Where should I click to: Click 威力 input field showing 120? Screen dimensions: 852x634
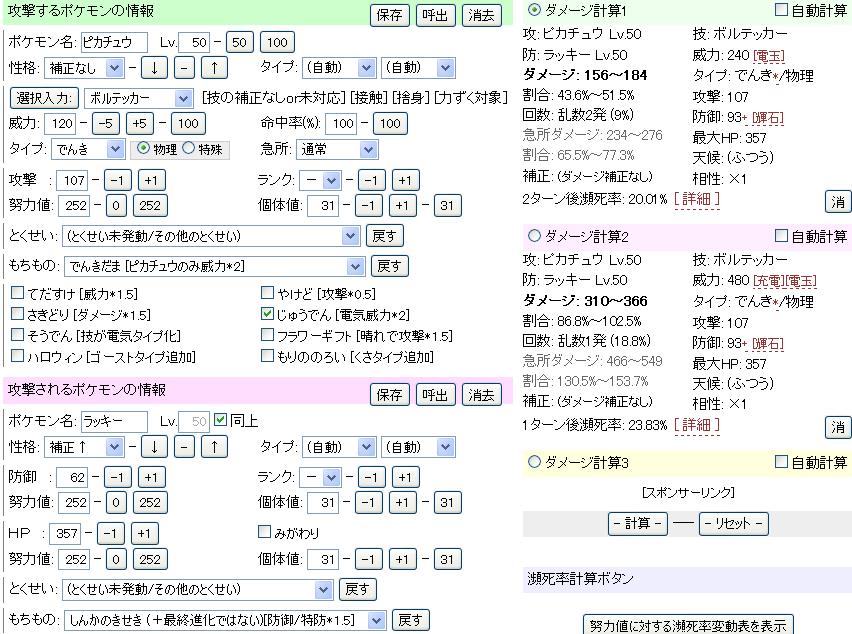pyautogui.click(x=61, y=124)
